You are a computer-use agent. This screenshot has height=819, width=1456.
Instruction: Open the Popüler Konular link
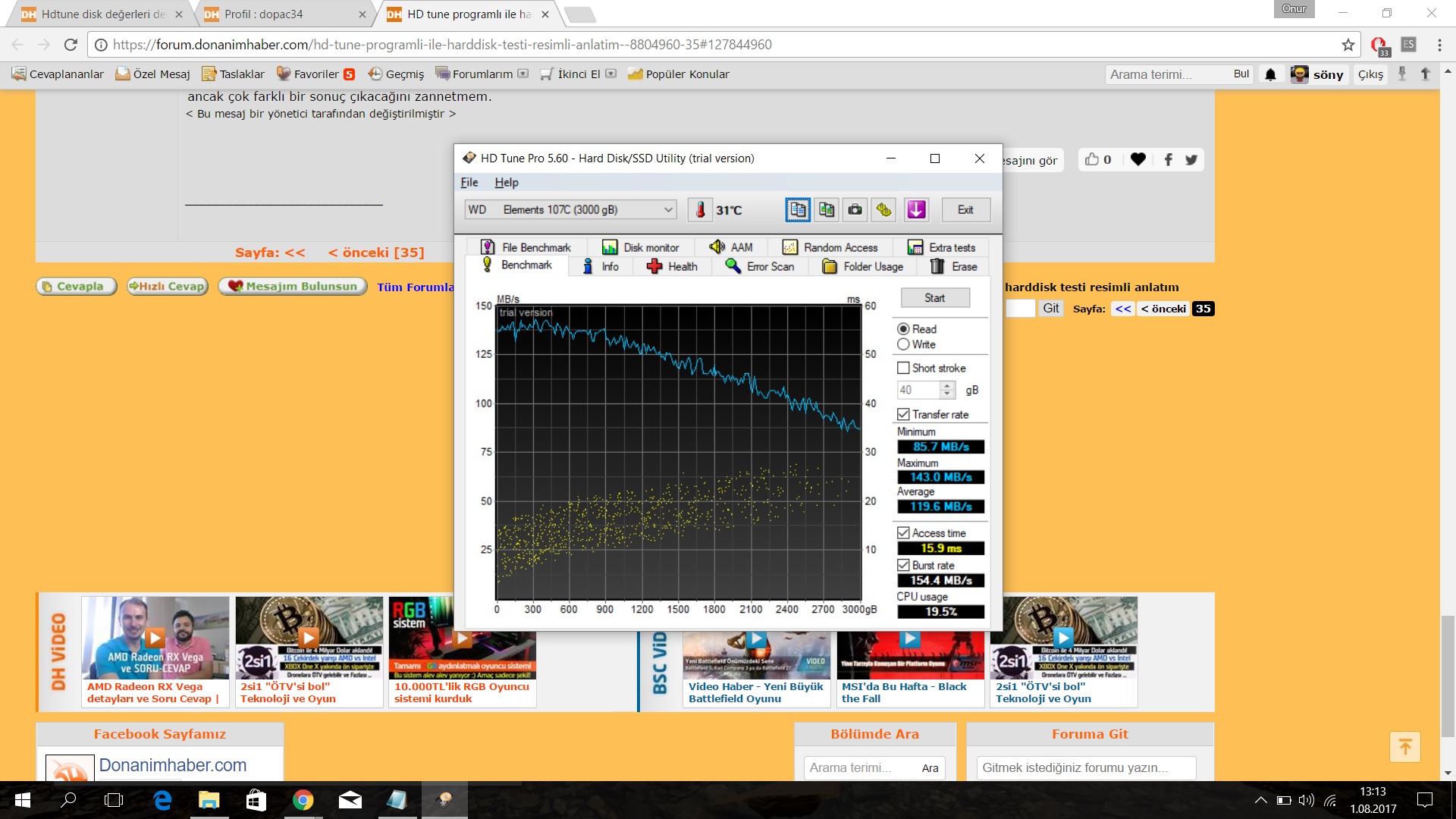[x=679, y=74]
